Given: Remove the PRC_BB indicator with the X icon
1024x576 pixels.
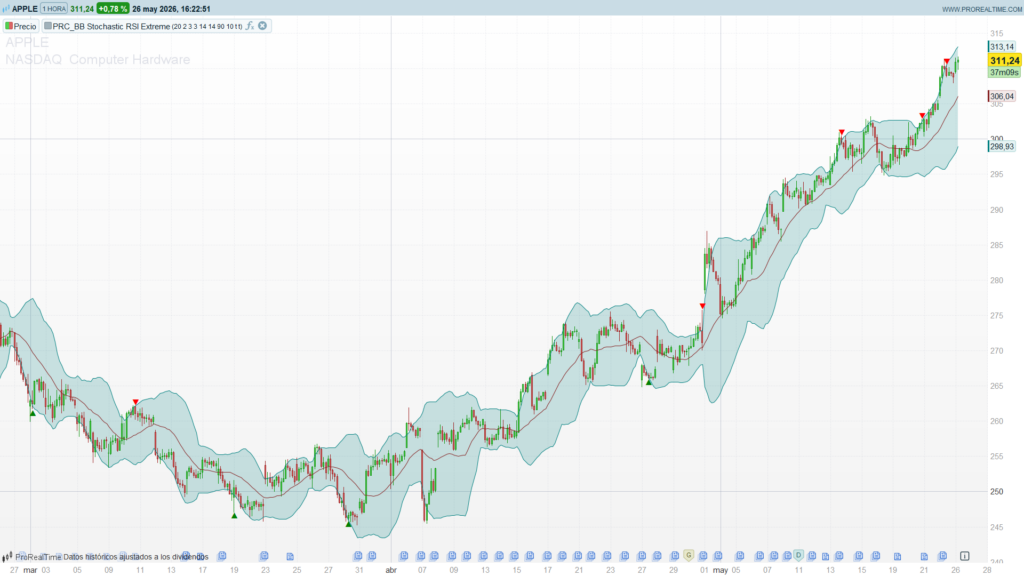Looking at the screenshot, I should click(x=263, y=26).
